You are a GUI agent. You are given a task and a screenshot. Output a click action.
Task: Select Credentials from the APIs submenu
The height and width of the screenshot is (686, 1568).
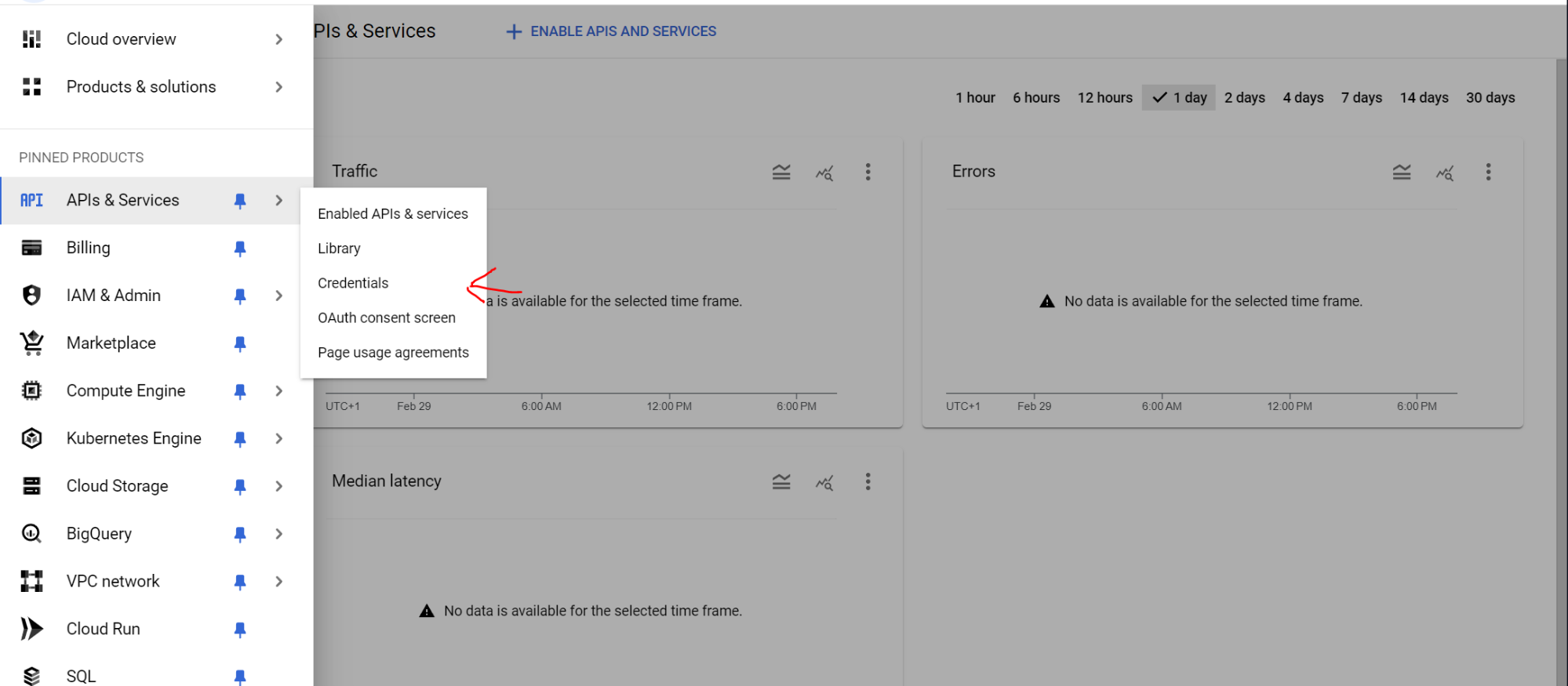[x=353, y=283]
